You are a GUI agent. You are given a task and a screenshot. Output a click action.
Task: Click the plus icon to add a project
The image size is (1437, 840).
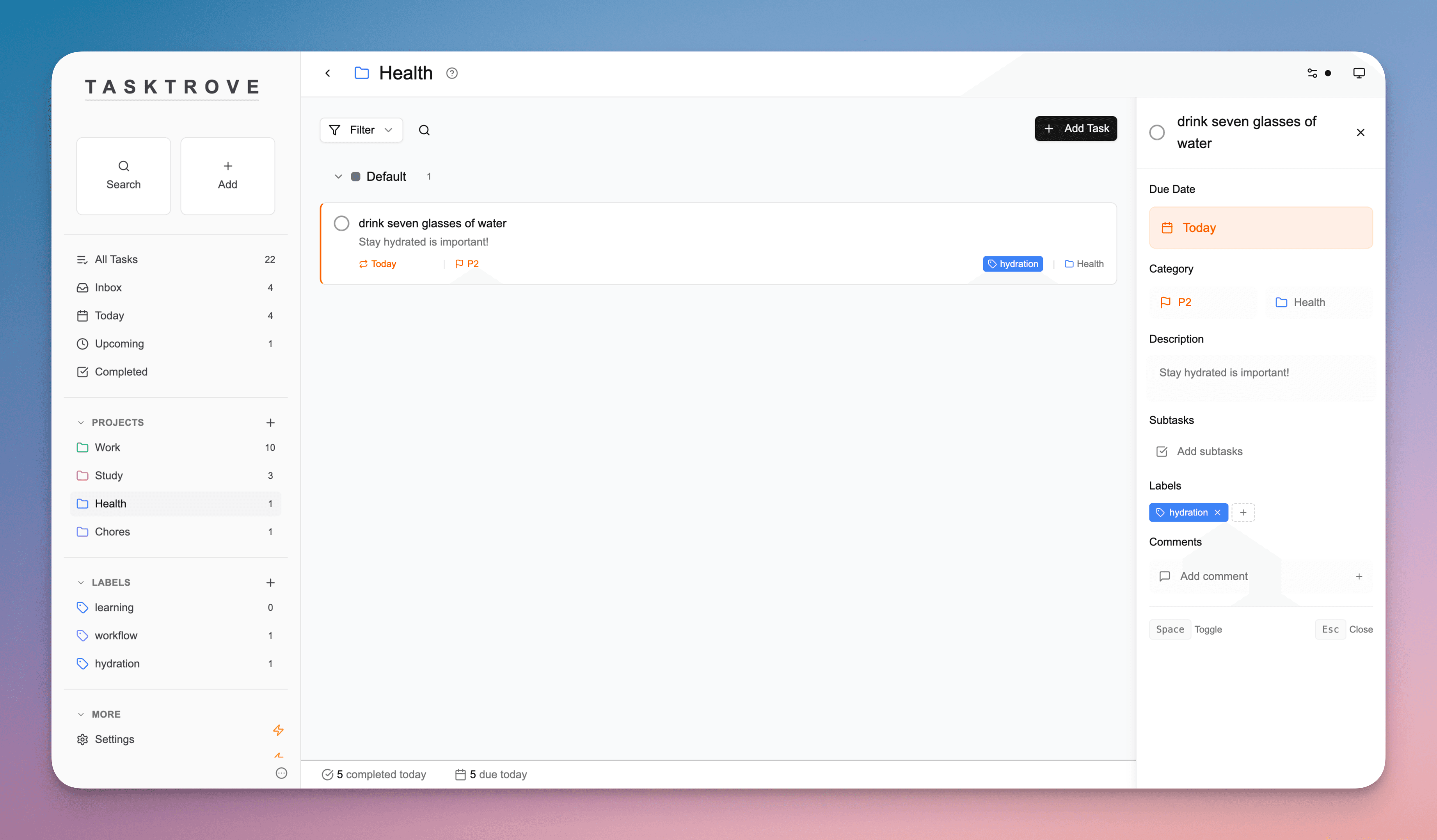[270, 423]
